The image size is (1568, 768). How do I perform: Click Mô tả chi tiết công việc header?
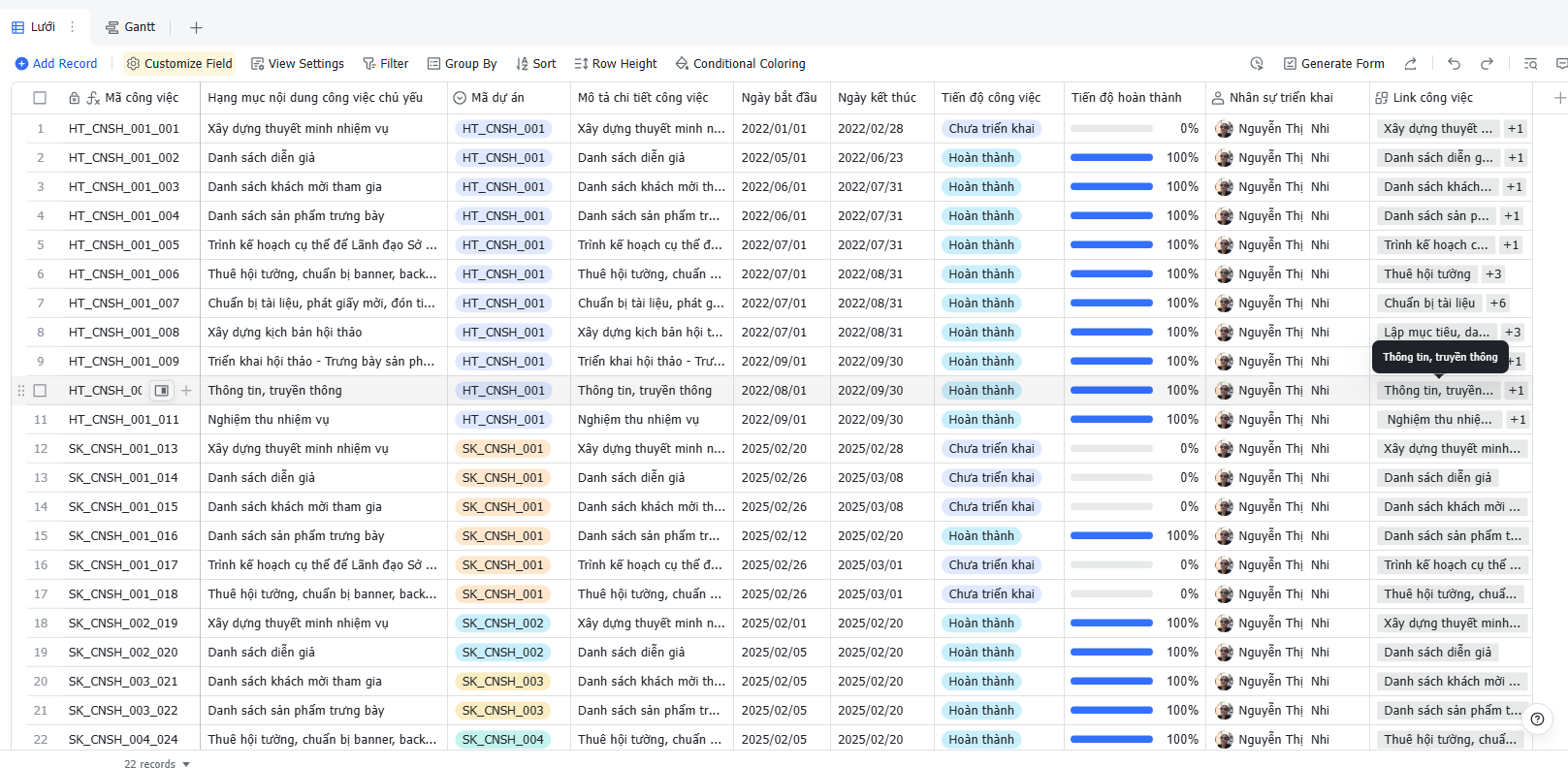click(x=652, y=98)
